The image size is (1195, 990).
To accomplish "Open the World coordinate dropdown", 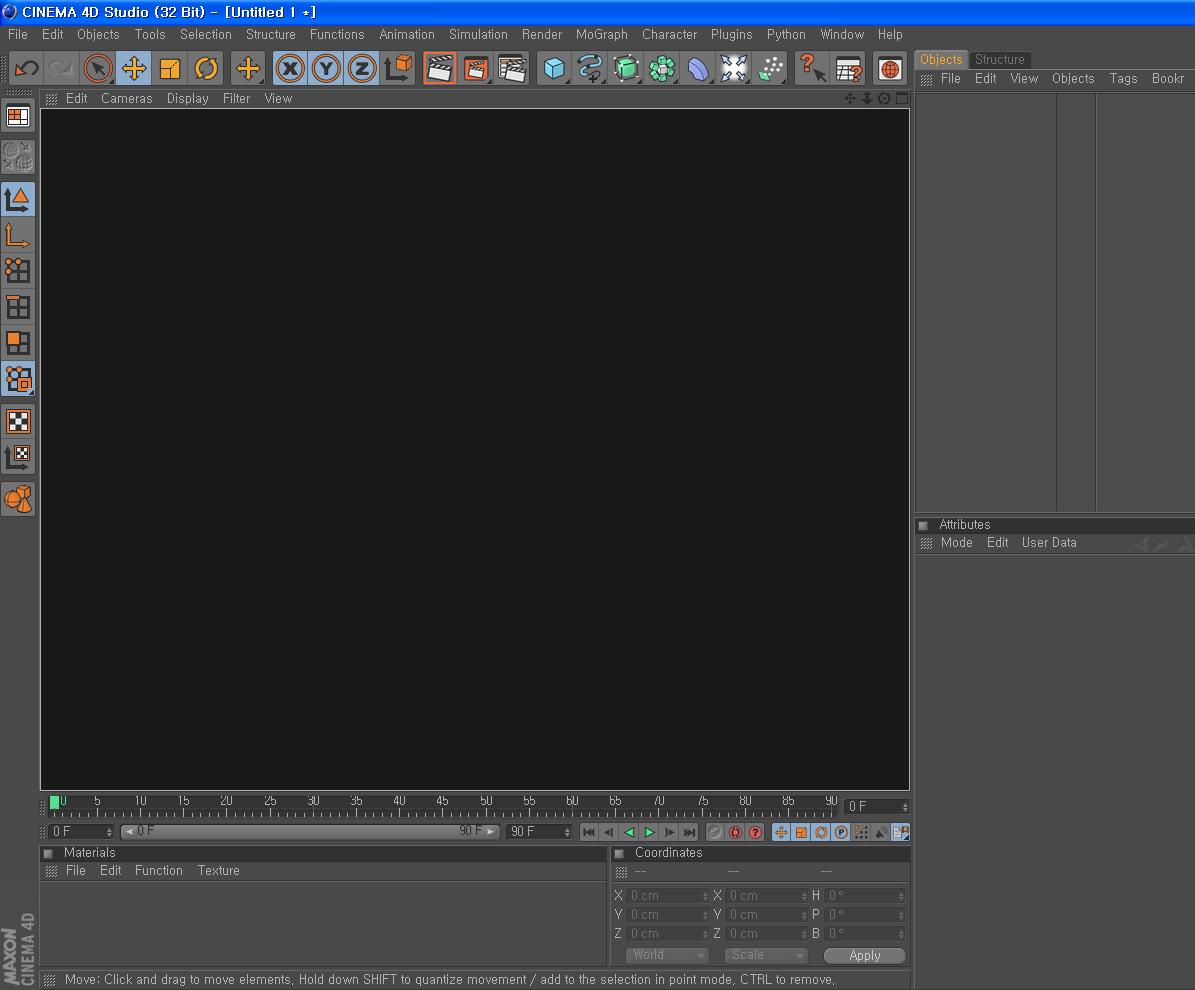I will pyautogui.click(x=667, y=955).
